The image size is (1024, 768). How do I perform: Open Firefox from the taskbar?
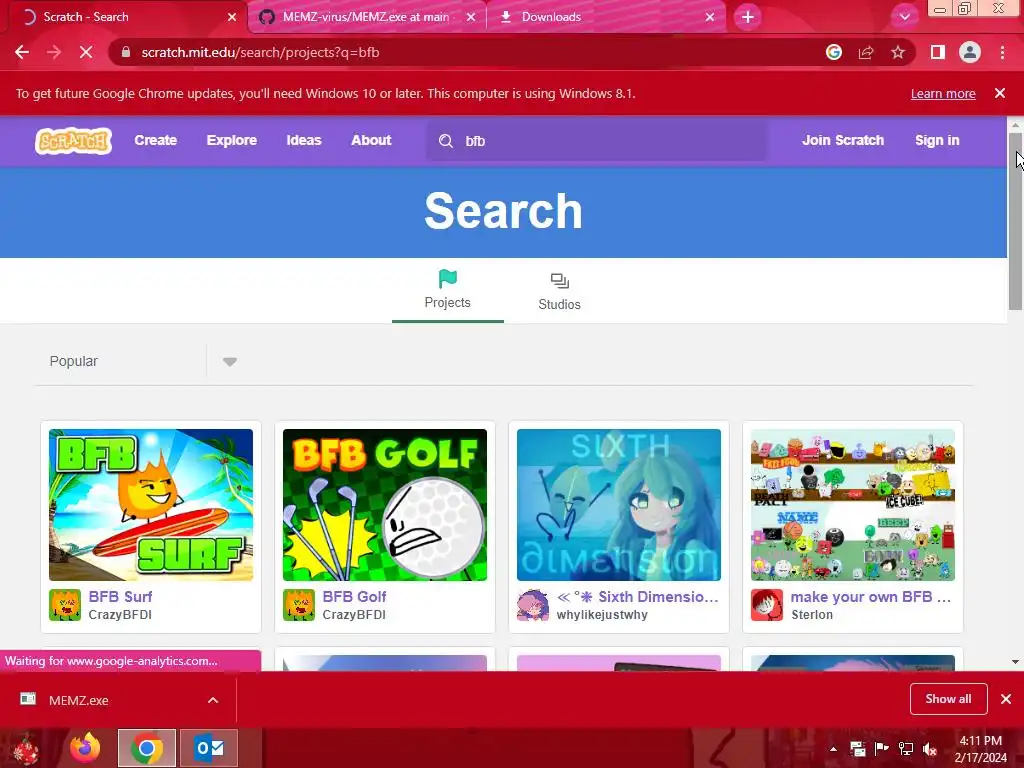[x=85, y=748]
